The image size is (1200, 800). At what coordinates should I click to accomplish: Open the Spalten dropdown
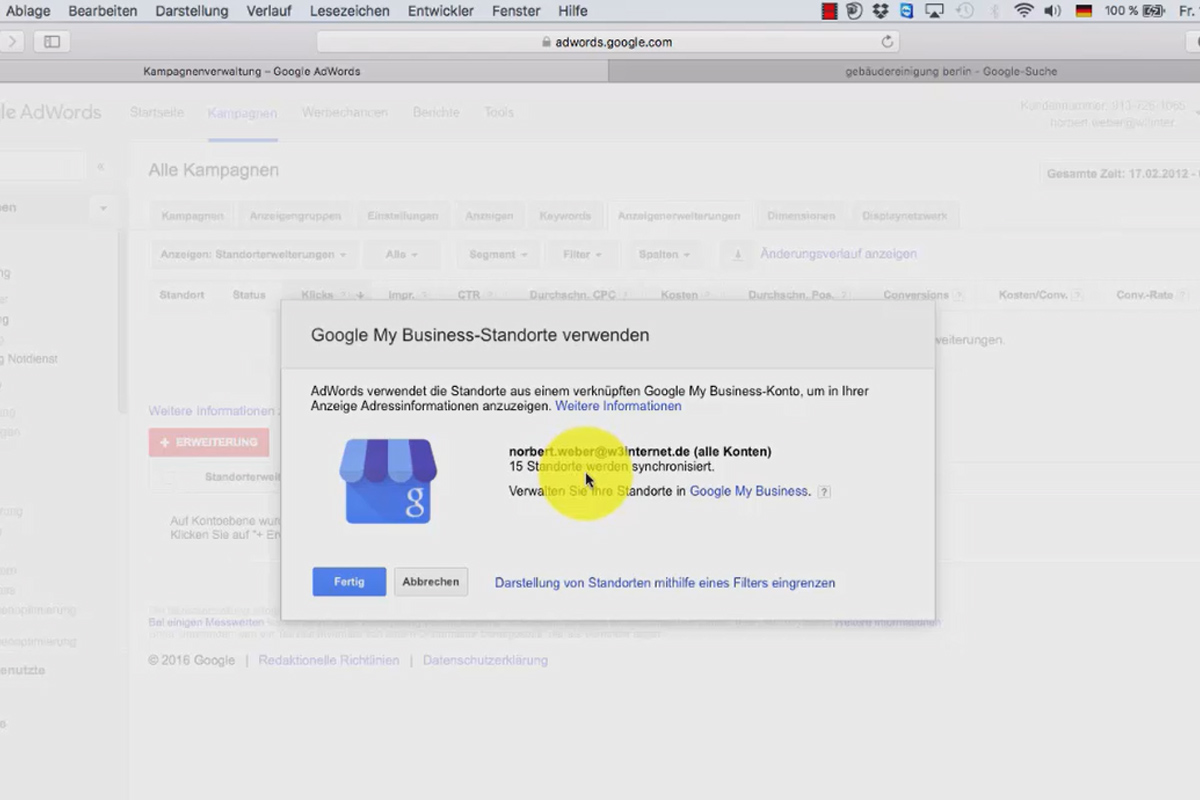coord(664,254)
